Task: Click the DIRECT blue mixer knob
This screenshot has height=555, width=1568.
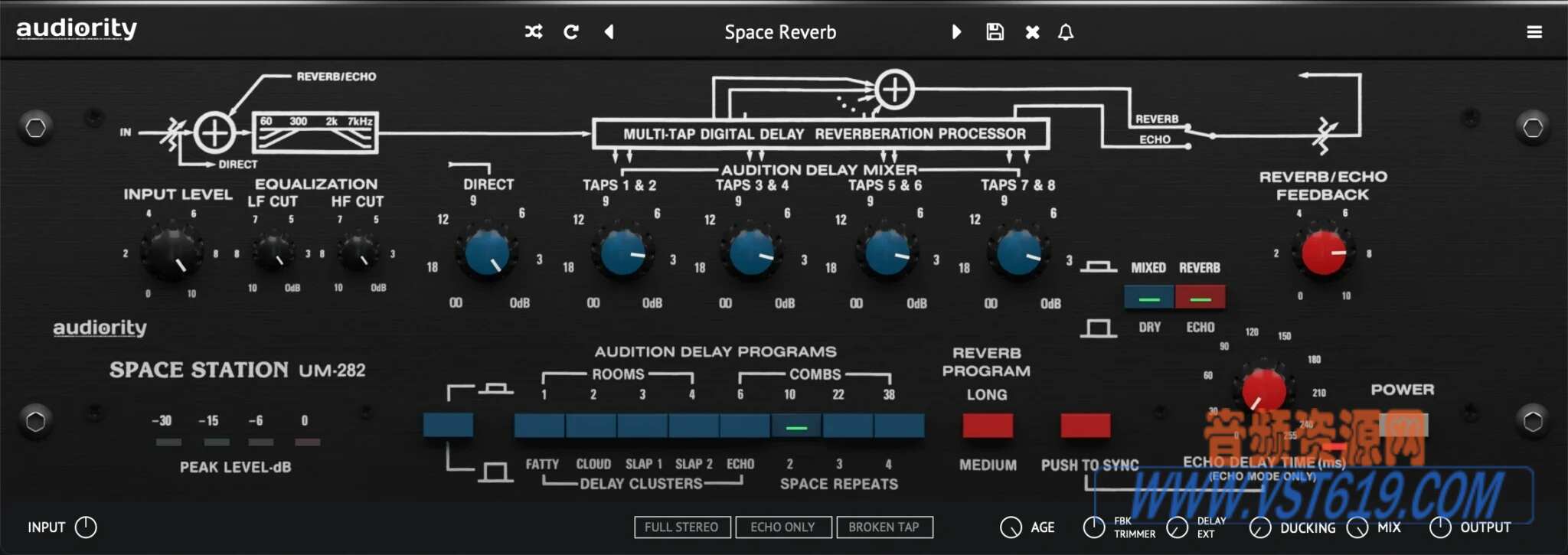Action: click(487, 253)
